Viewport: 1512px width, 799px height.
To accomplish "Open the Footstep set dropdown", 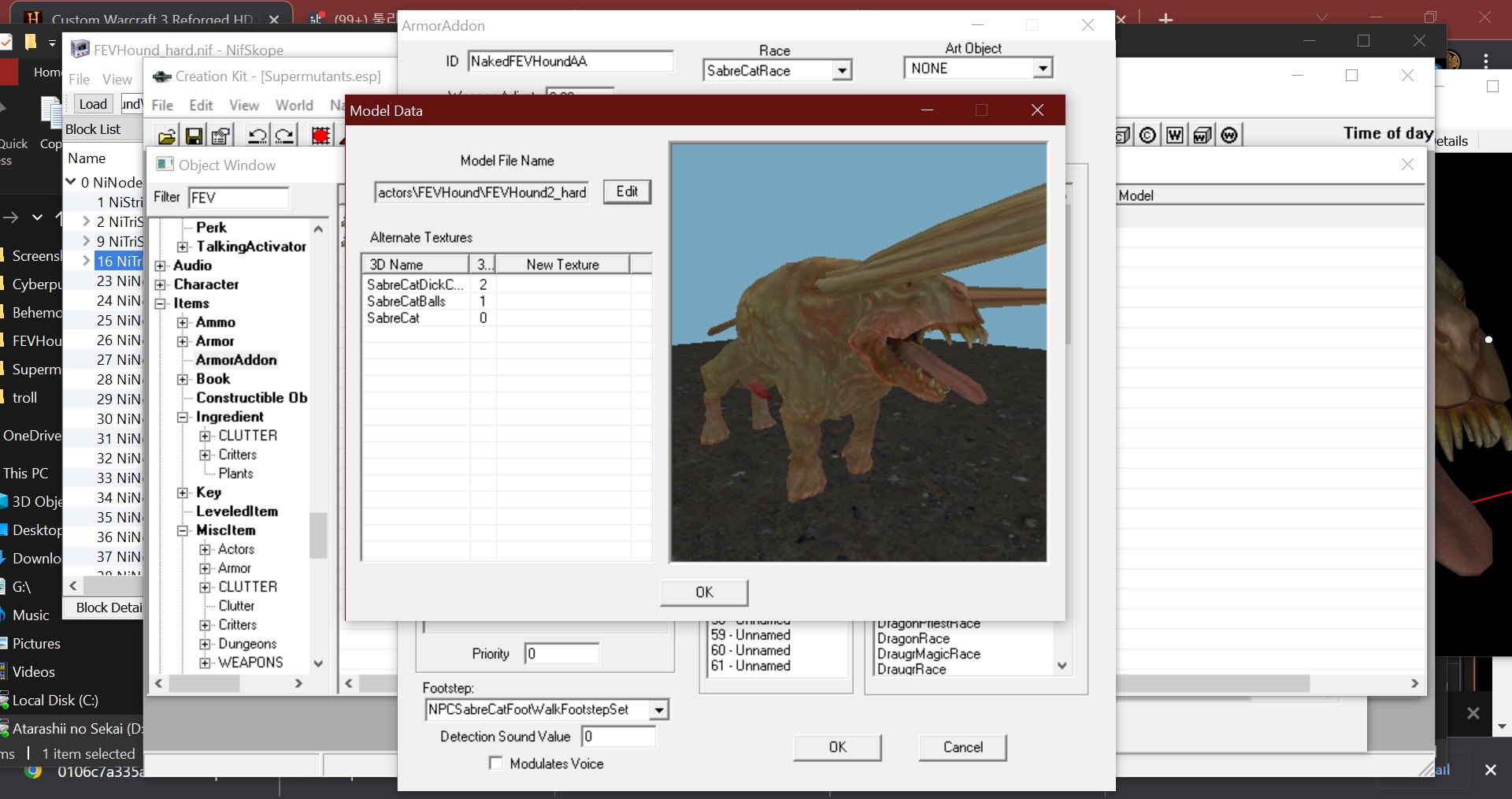I will pos(659,709).
